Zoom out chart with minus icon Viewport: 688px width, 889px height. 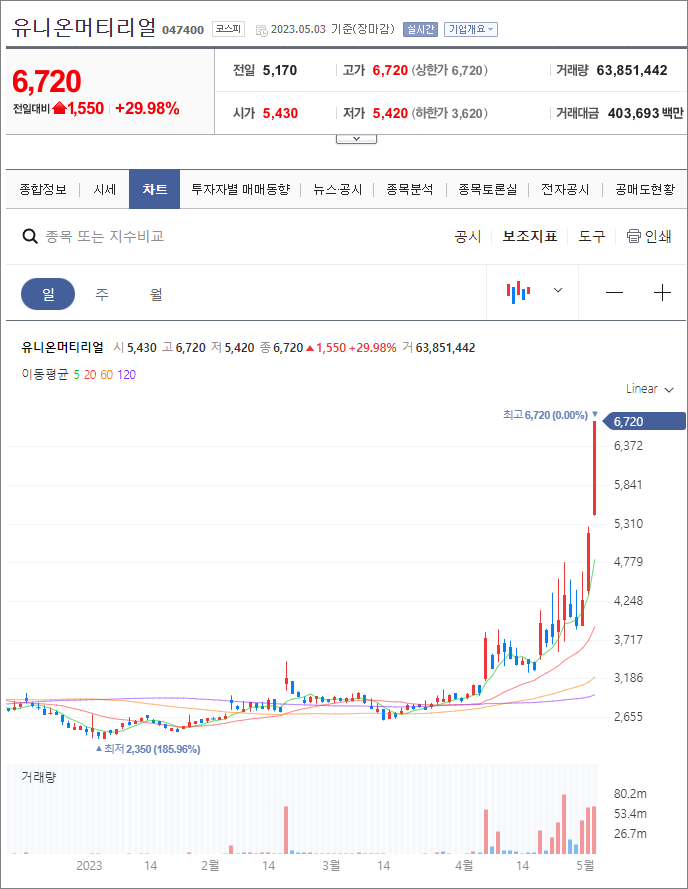(x=614, y=293)
